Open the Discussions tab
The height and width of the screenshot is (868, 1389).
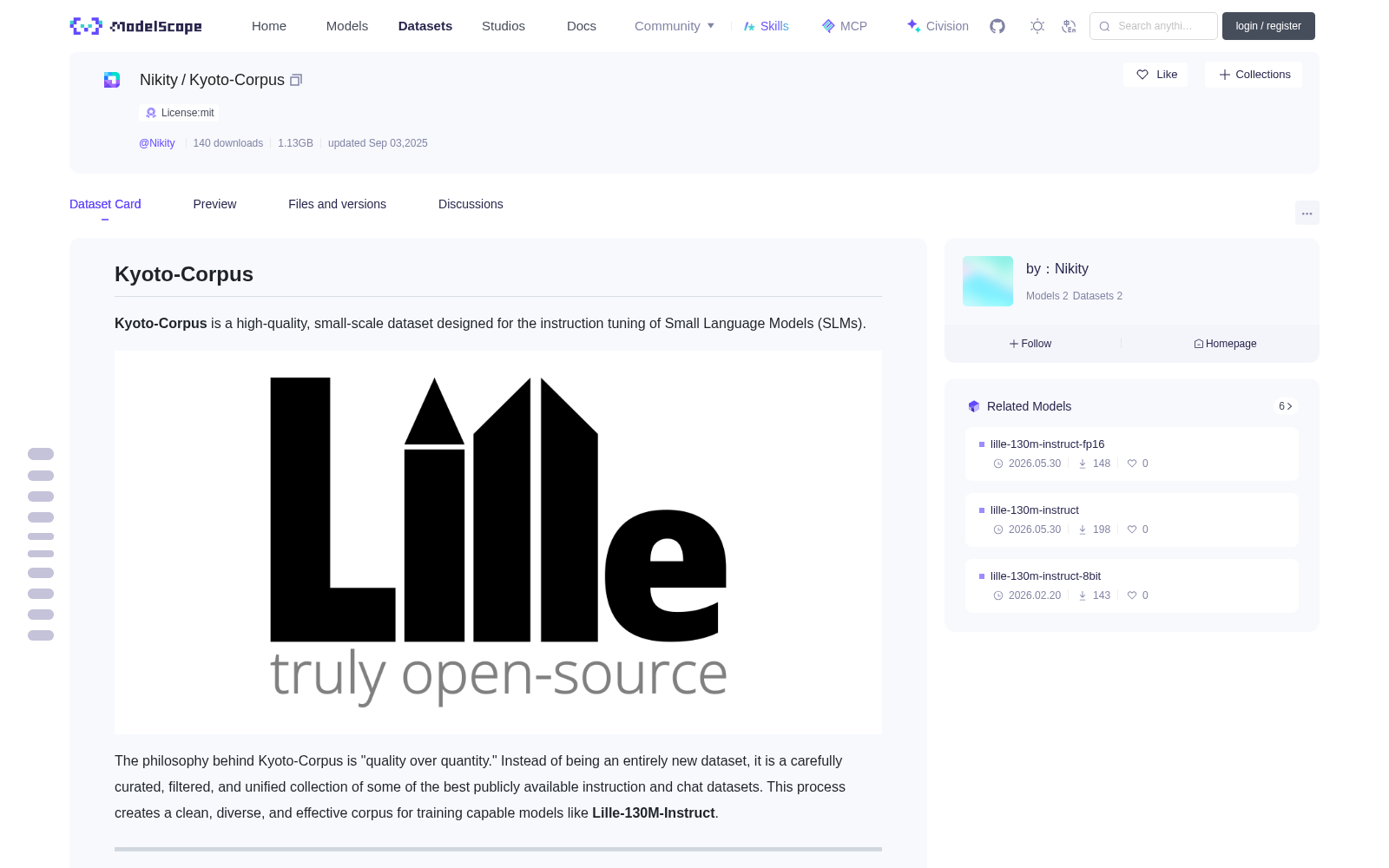click(x=471, y=204)
